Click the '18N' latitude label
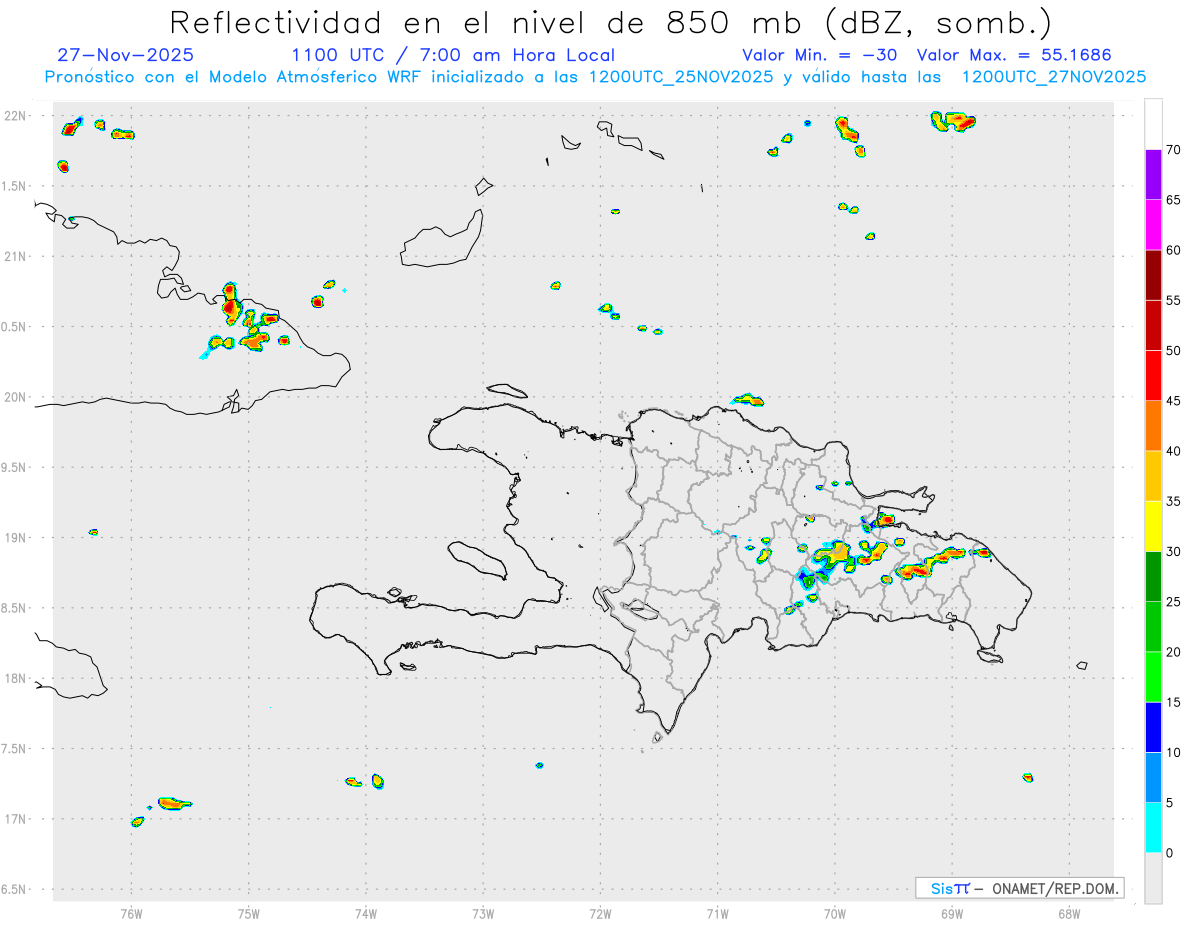This screenshot has height=927, width=1200. click(15, 679)
